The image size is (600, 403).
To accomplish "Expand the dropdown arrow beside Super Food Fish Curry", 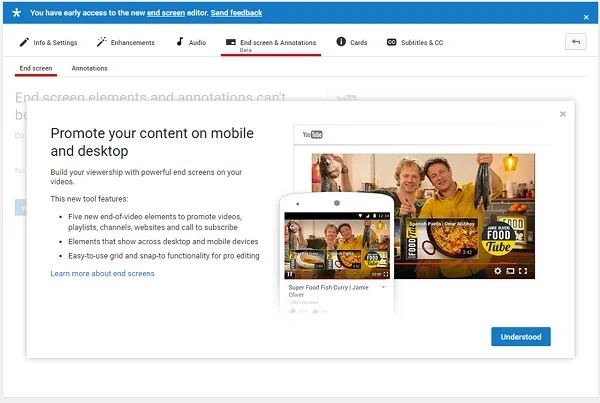I will [x=383, y=287].
